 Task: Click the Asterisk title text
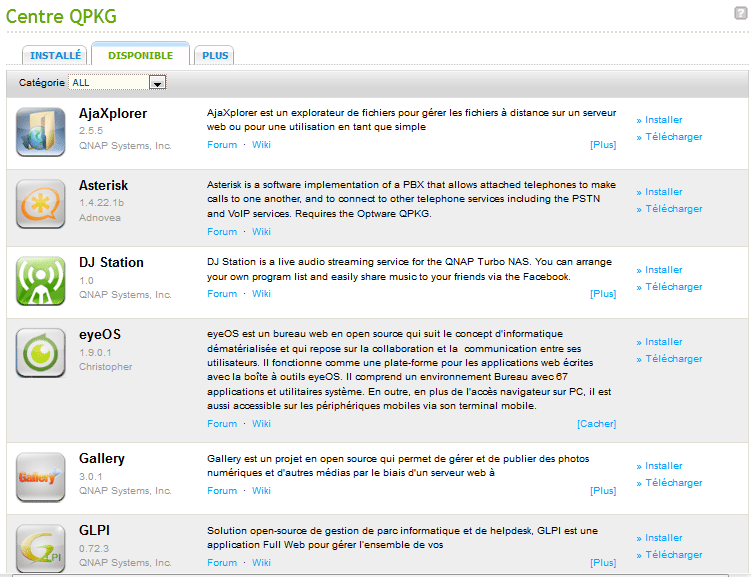[103, 185]
